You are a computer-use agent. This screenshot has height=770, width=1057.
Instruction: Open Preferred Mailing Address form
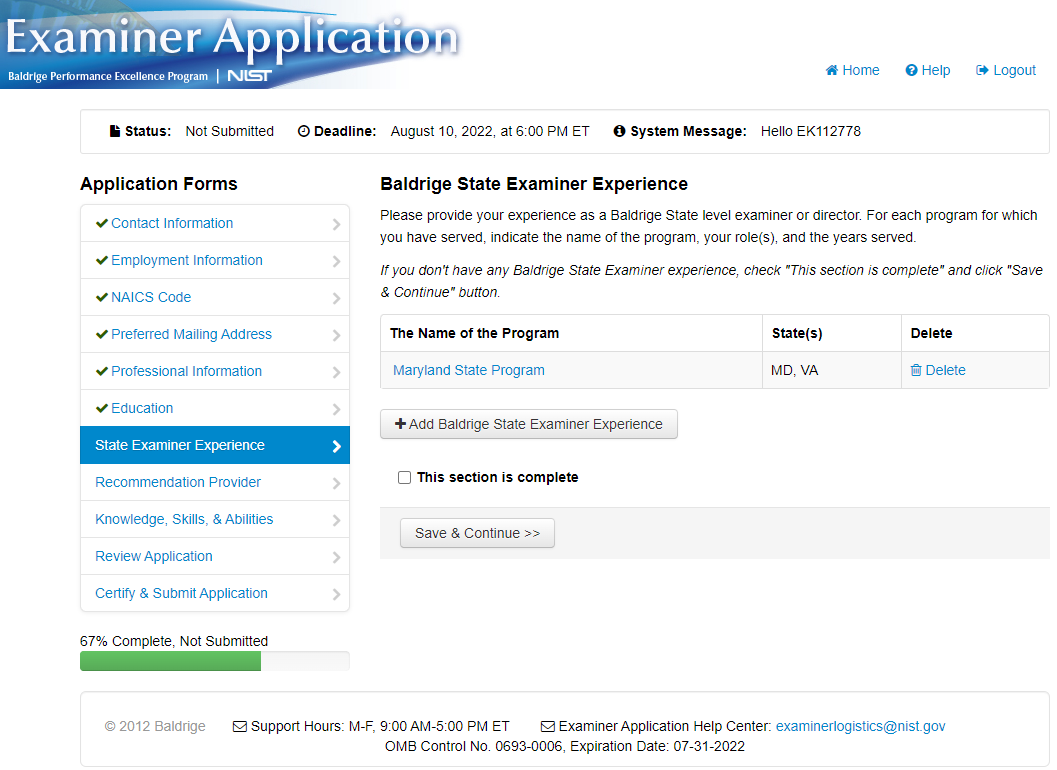[x=214, y=334]
